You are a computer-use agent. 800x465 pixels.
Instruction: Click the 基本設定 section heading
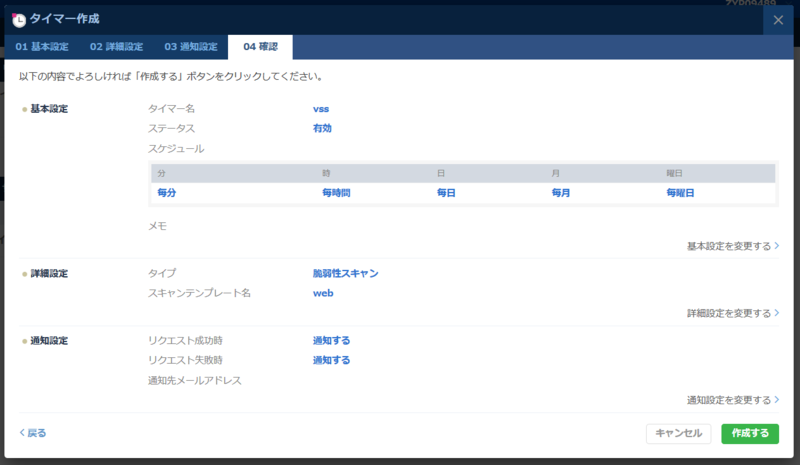pos(49,109)
